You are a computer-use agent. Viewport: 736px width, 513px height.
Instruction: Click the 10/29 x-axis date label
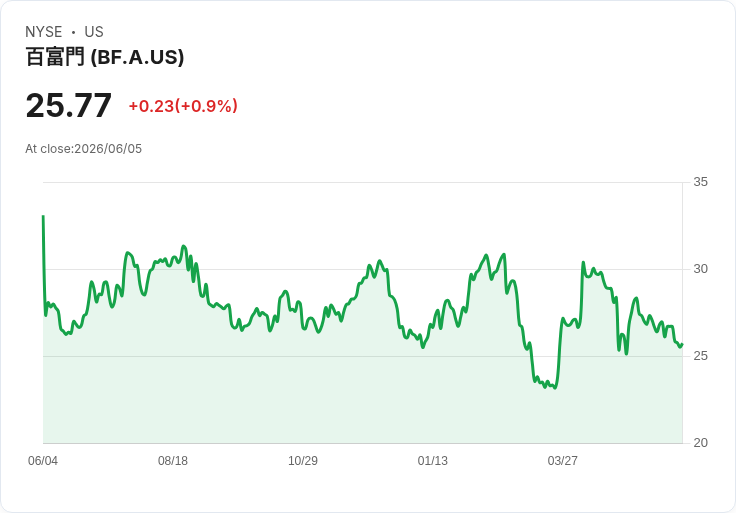[x=303, y=460]
